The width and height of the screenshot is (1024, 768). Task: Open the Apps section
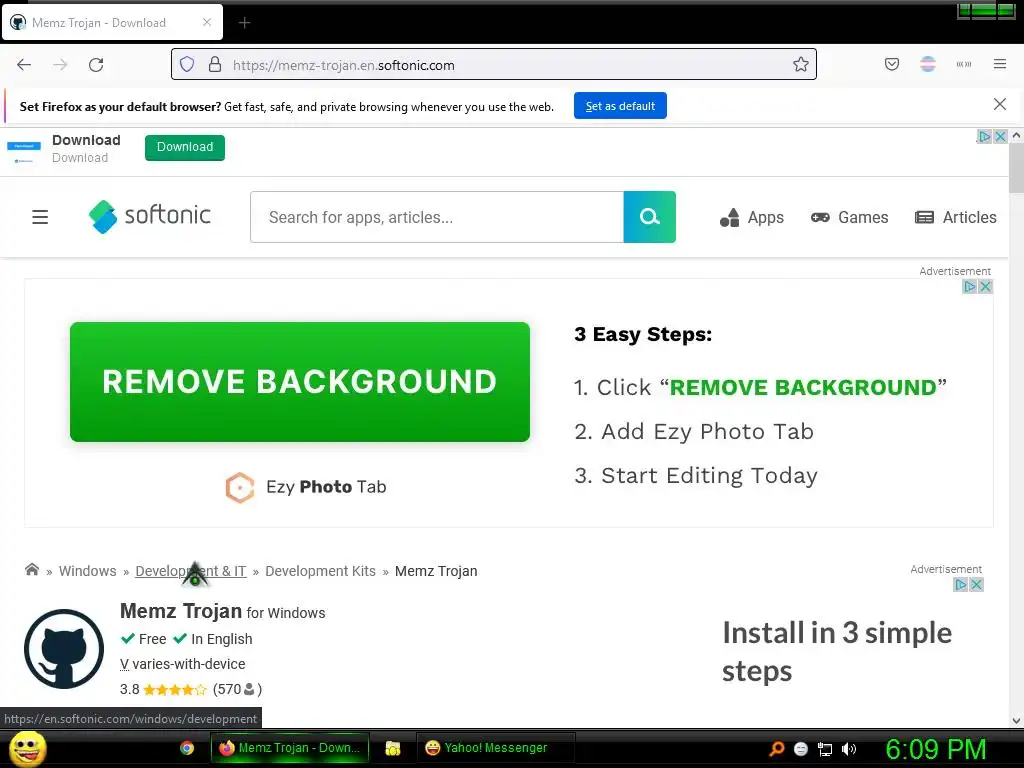[x=752, y=217]
